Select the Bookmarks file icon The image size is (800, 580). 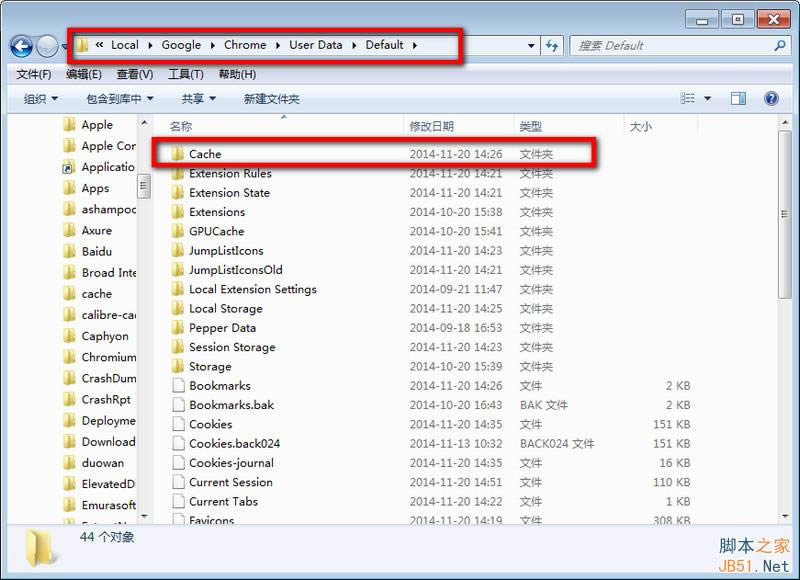point(178,386)
